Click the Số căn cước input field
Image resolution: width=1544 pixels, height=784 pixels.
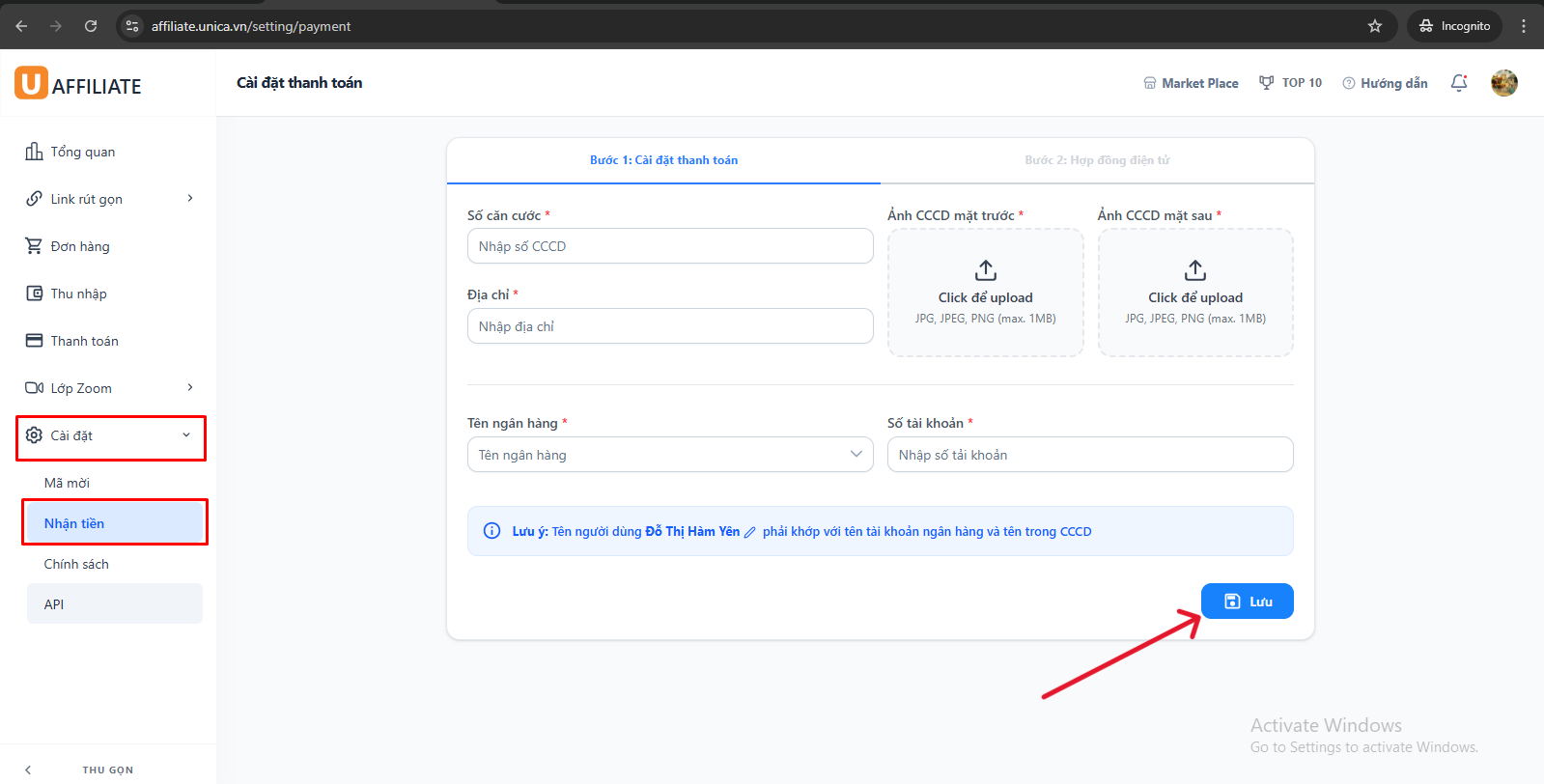(x=669, y=246)
